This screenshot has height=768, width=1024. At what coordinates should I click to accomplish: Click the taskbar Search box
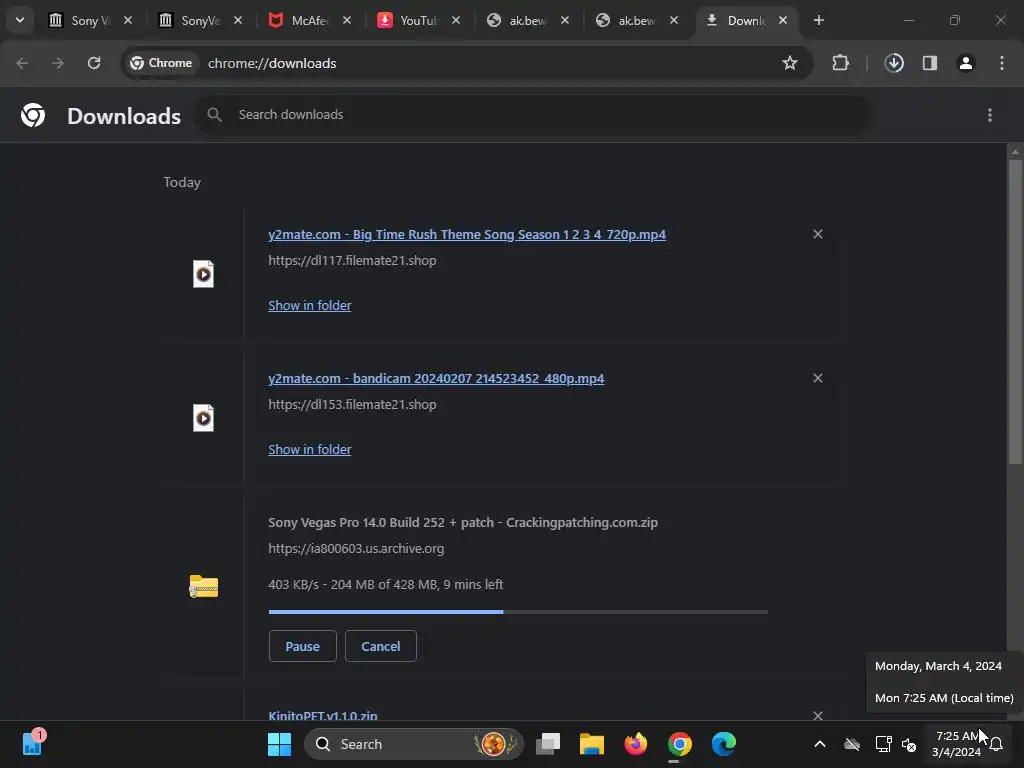pyautogui.click(x=413, y=744)
